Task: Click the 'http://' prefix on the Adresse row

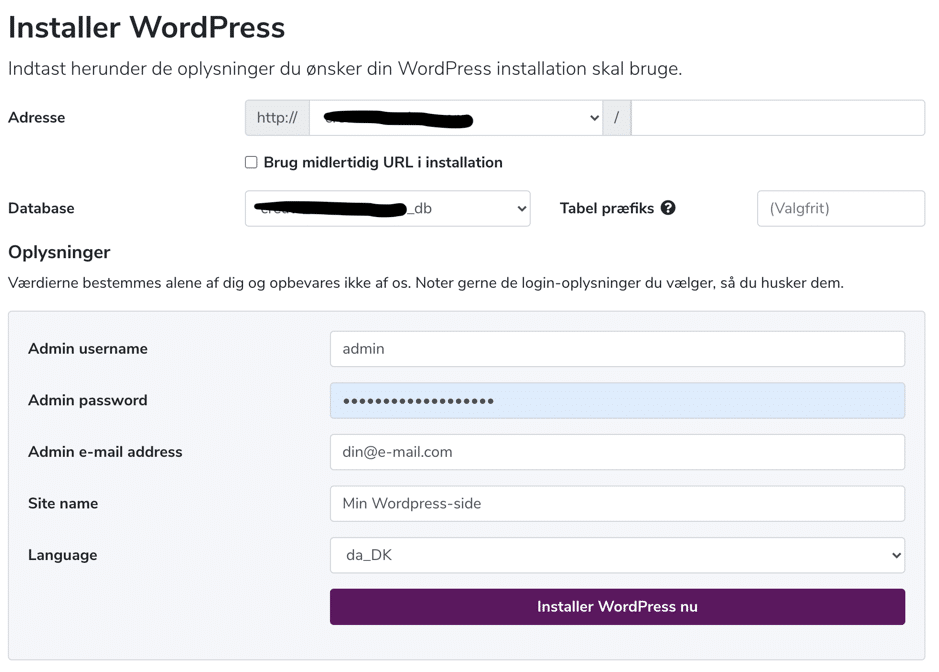Action: pyautogui.click(x=277, y=117)
